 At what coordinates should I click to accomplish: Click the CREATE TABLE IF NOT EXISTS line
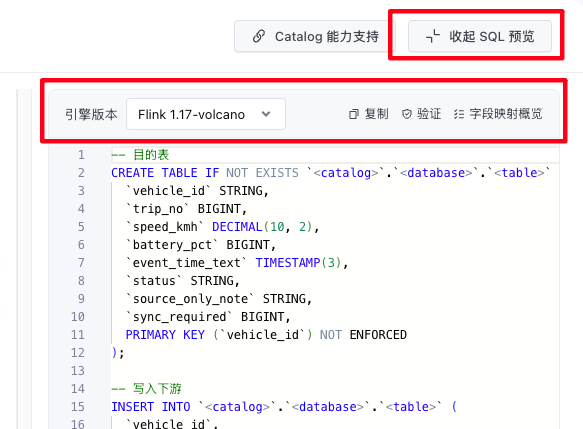tap(331, 173)
